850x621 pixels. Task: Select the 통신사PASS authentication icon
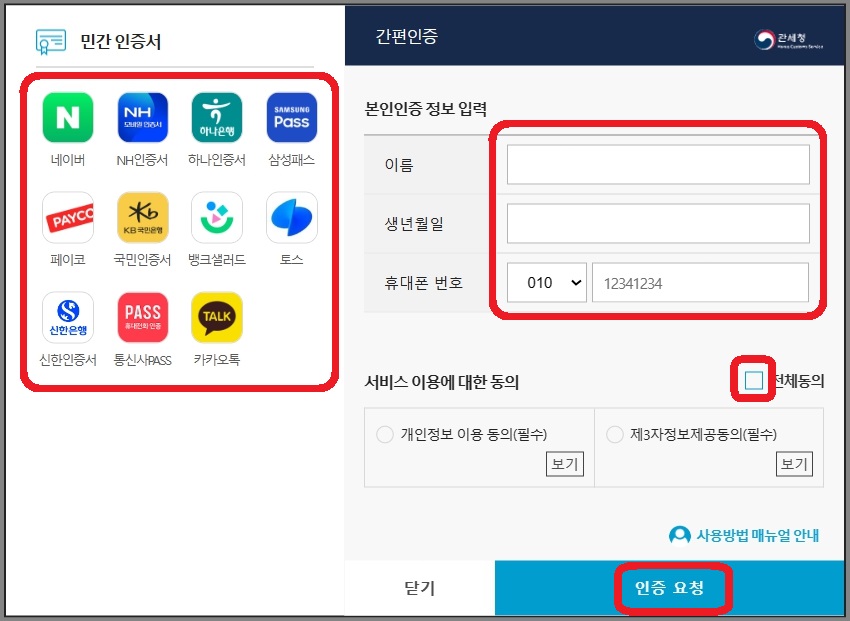[142, 316]
